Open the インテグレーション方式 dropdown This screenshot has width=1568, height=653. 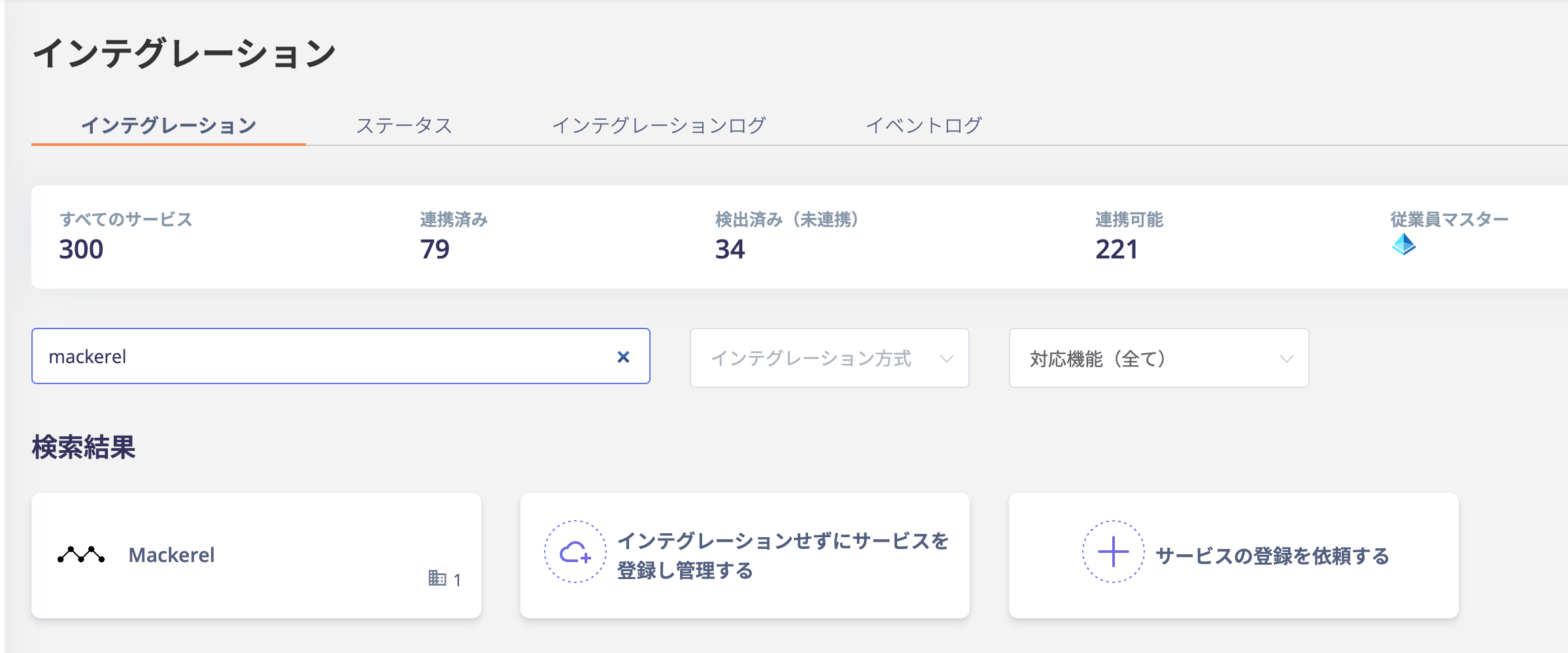tap(829, 358)
